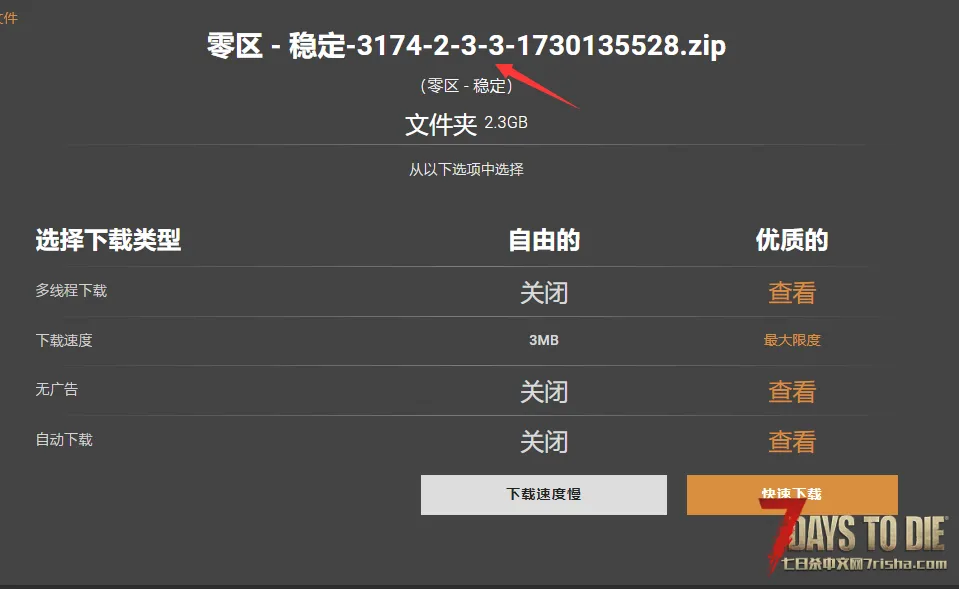959x589 pixels.
Task: Click the 自由的 free column header
Action: [544, 240]
